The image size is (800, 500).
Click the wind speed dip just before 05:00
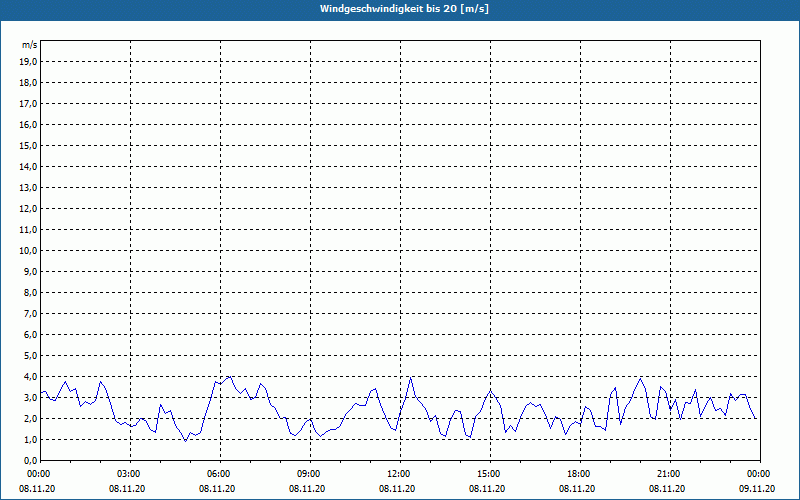click(x=185, y=440)
